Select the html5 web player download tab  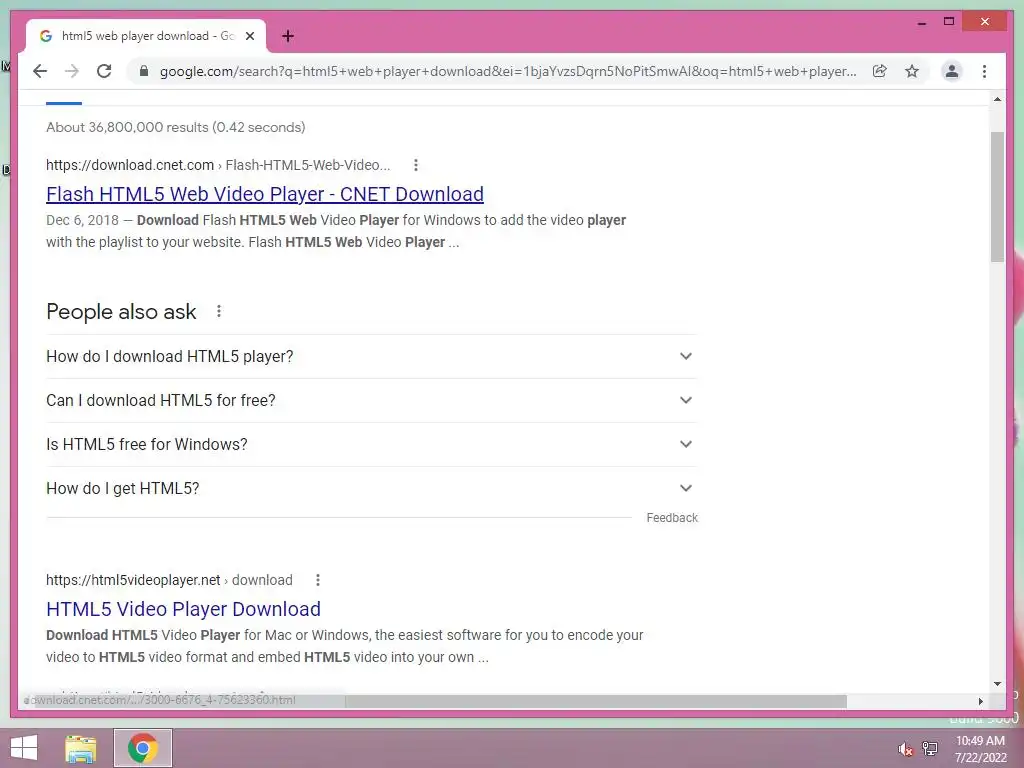[x=146, y=36]
